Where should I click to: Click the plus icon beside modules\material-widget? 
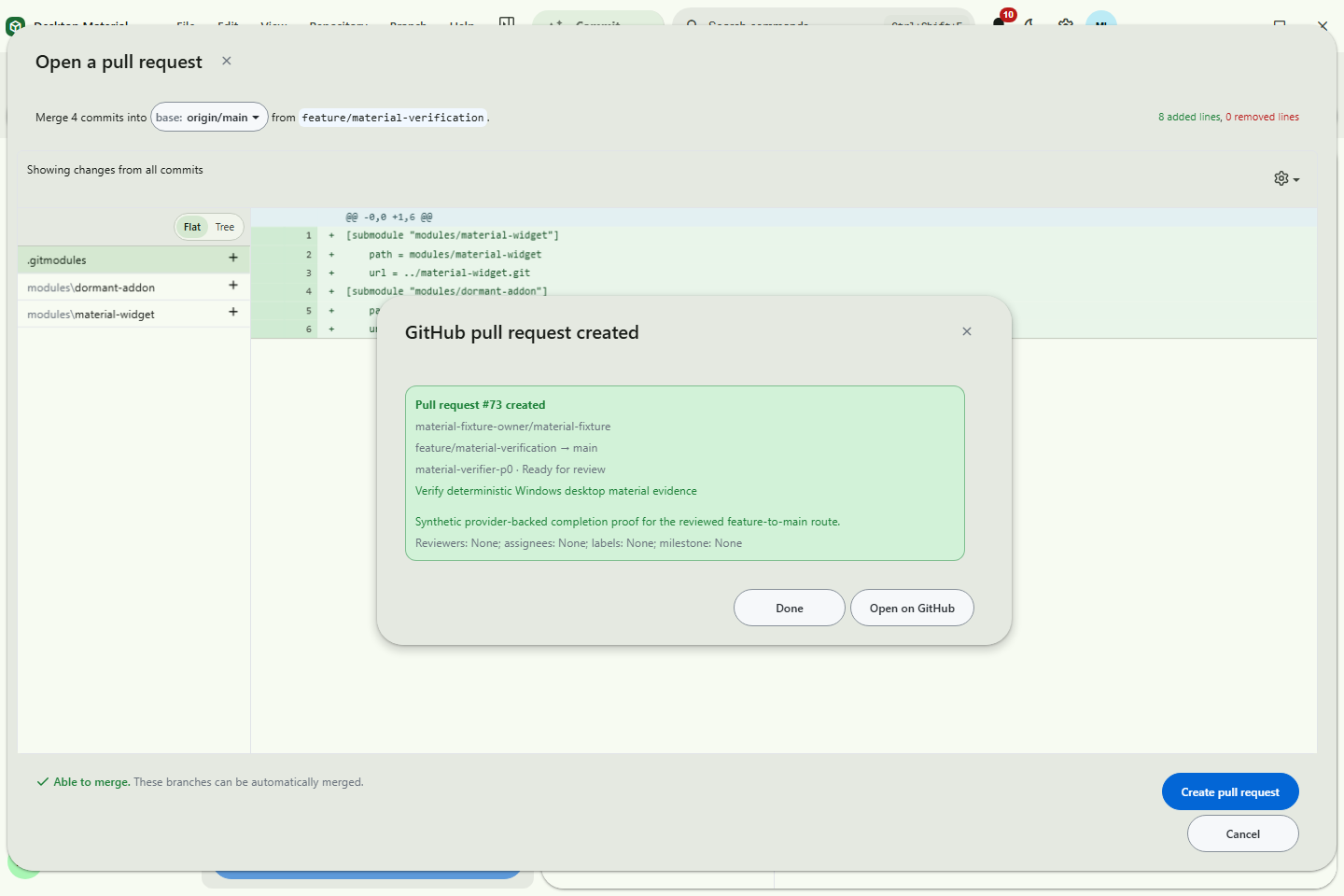[x=233, y=312]
